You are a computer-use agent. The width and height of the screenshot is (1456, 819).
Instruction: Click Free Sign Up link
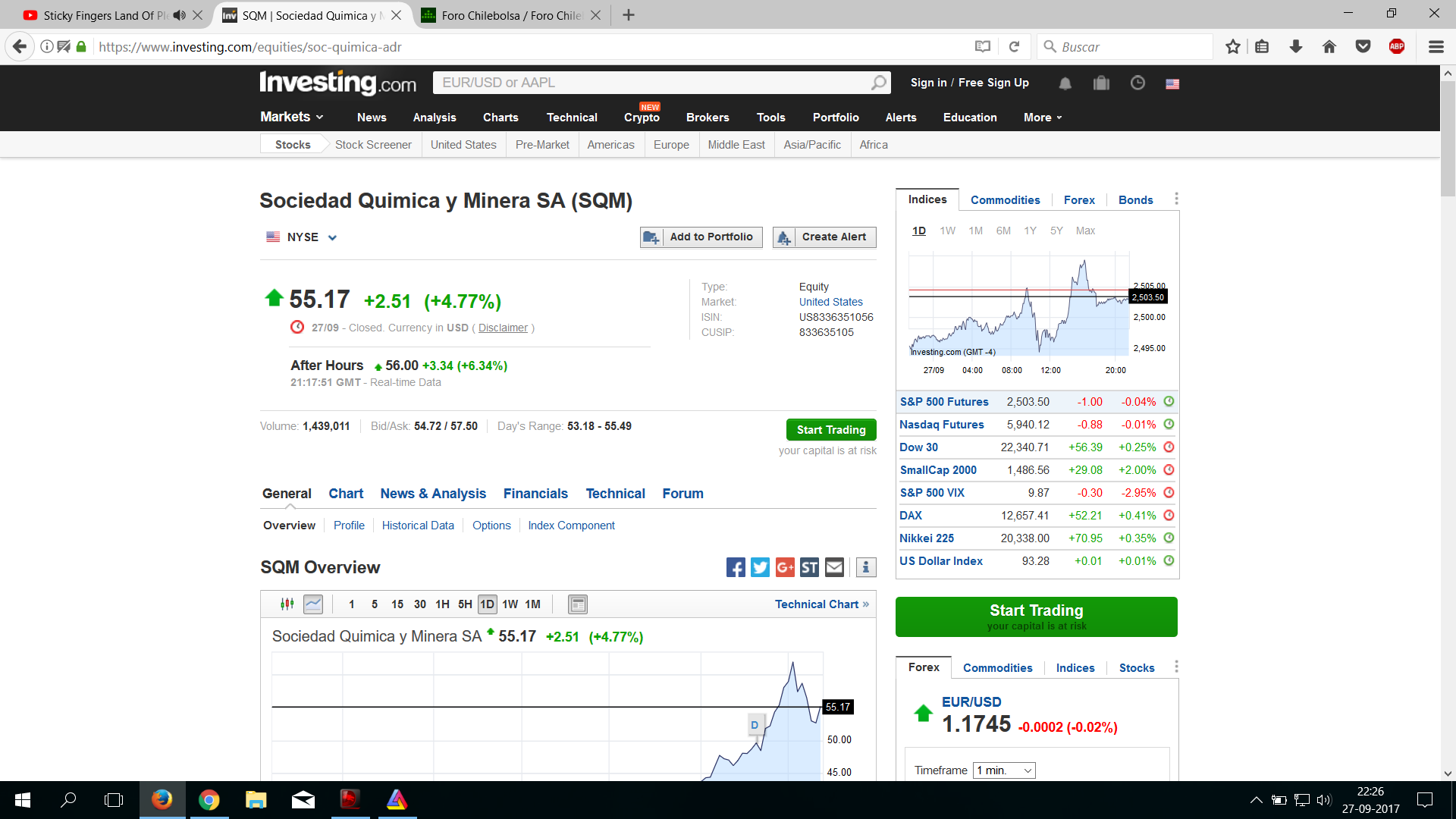(x=993, y=83)
